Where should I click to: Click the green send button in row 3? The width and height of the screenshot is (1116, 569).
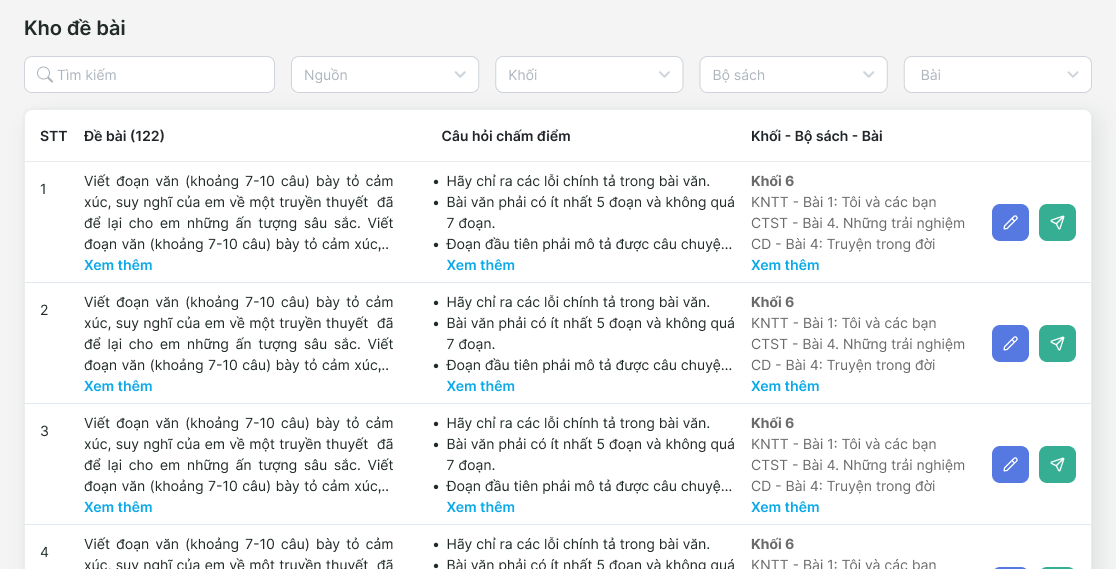(1057, 464)
